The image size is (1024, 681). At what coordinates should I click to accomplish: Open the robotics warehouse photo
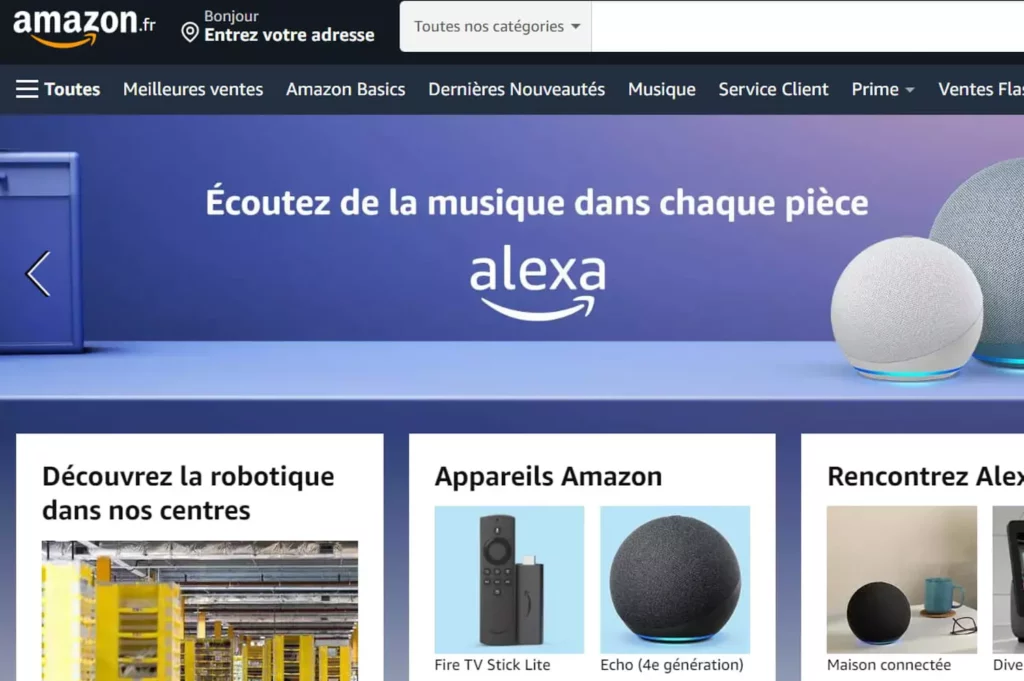200,610
